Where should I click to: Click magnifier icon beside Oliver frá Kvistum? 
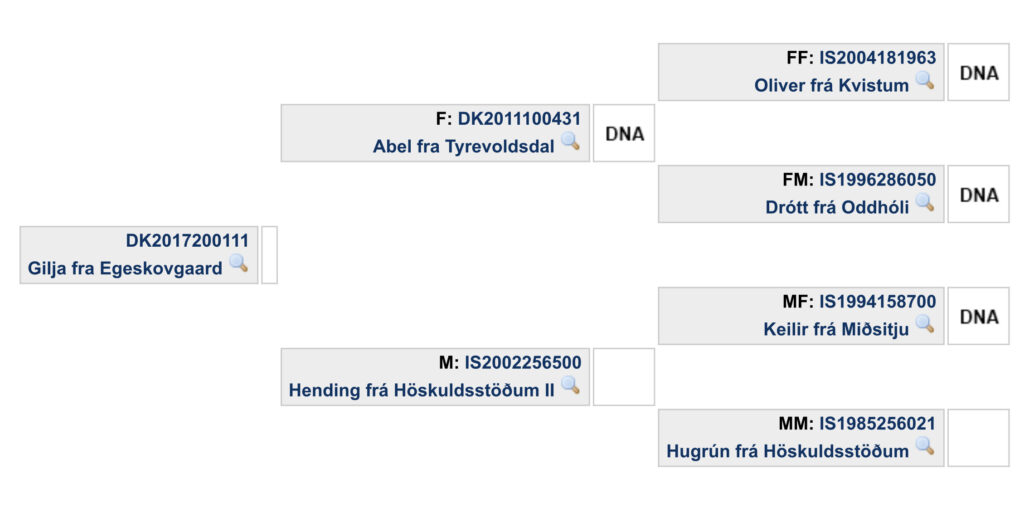(924, 81)
